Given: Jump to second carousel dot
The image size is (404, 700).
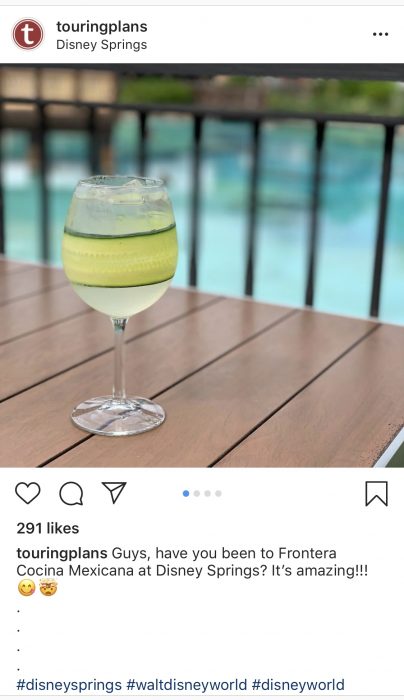Looking at the screenshot, I should [x=197, y=493].
